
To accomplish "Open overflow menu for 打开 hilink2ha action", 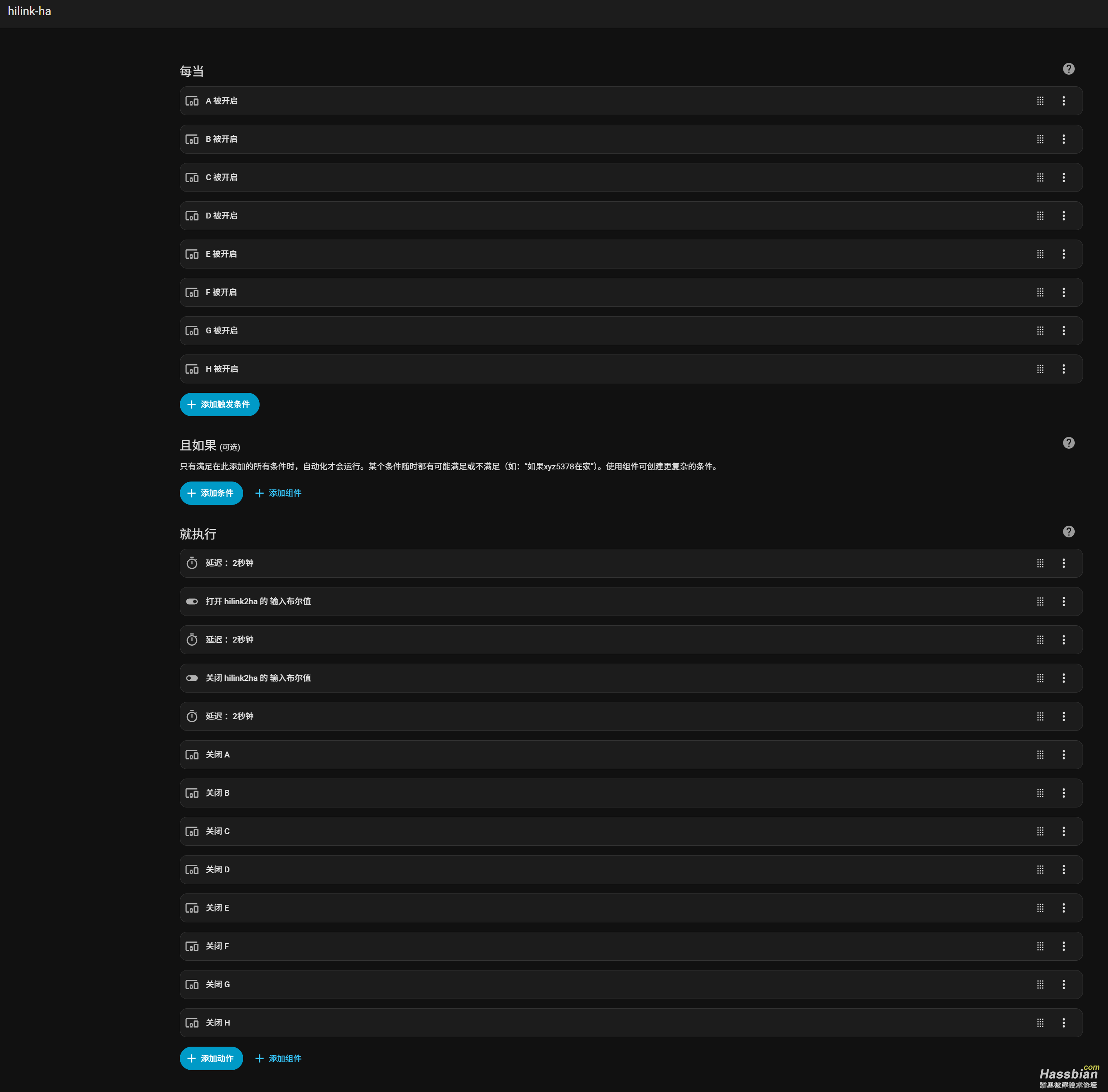I will [x=1063, y=601].
